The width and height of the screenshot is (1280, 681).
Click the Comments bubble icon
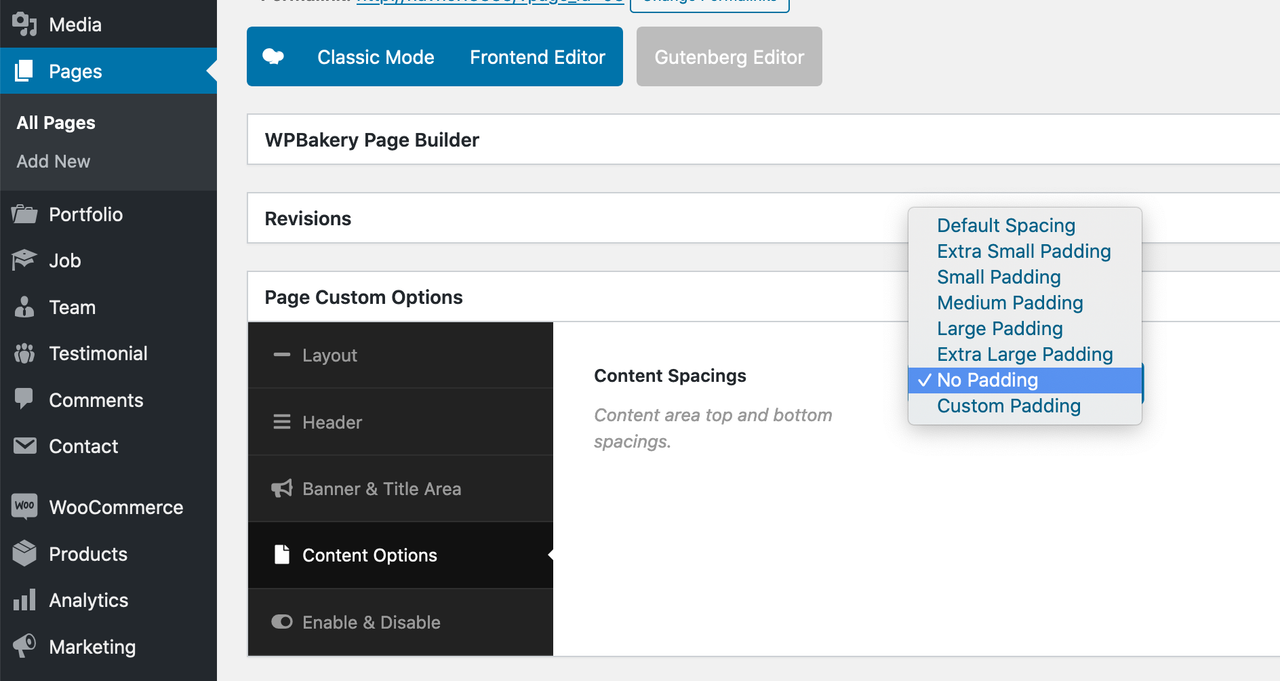click(24, 399)
